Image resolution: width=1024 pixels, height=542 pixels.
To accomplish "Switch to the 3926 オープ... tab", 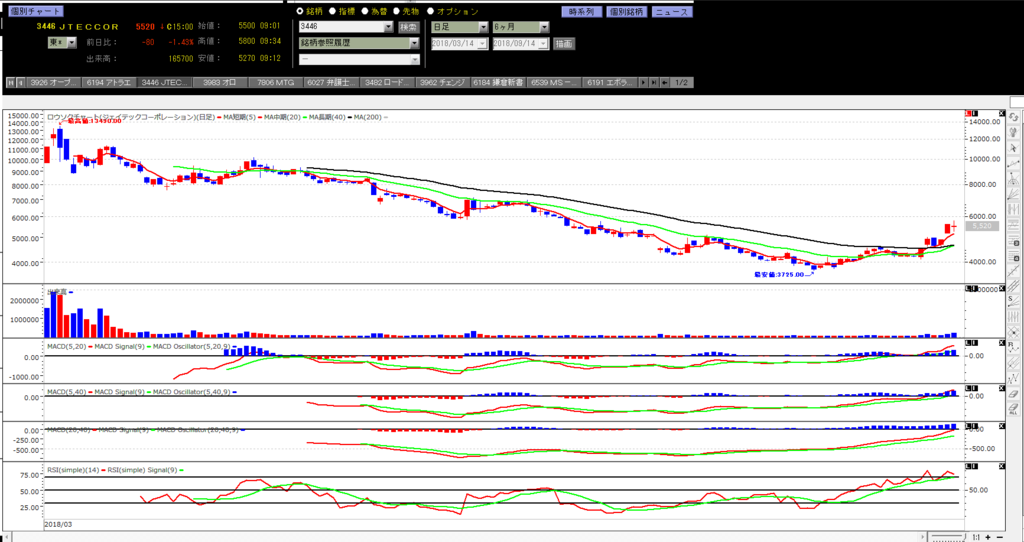I will (55, 83).
